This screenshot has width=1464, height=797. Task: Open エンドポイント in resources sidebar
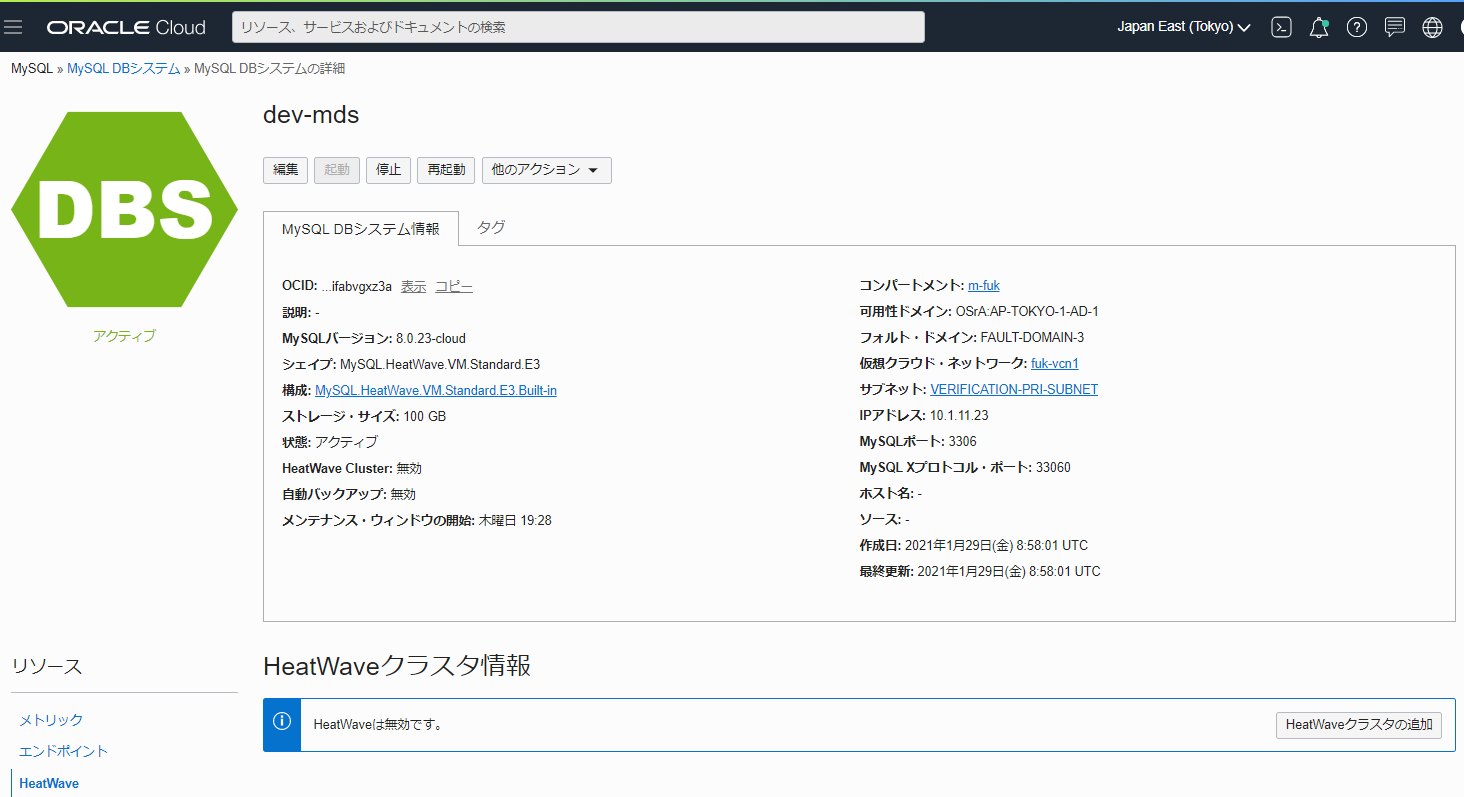(x=63, y=751)
